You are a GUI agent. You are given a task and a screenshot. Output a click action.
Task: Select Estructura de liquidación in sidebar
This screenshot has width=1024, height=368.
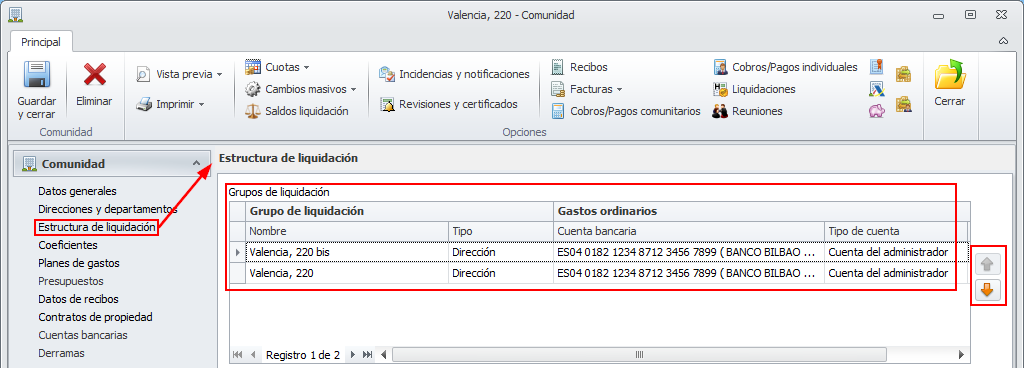click(x=97, y=227)
